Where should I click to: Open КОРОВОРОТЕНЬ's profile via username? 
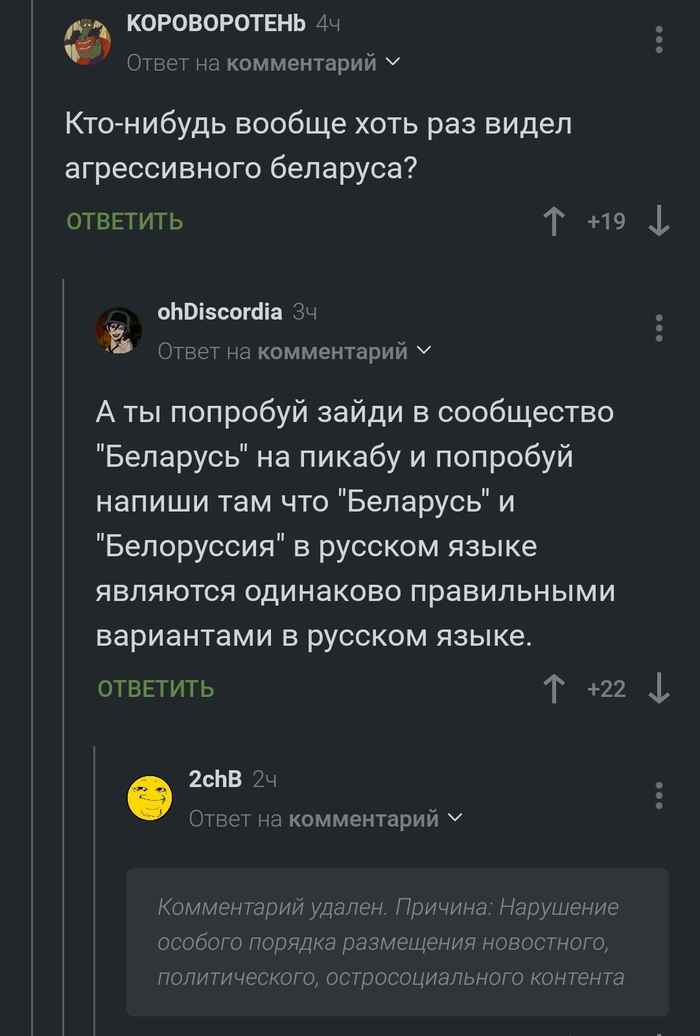click(215, 22)
